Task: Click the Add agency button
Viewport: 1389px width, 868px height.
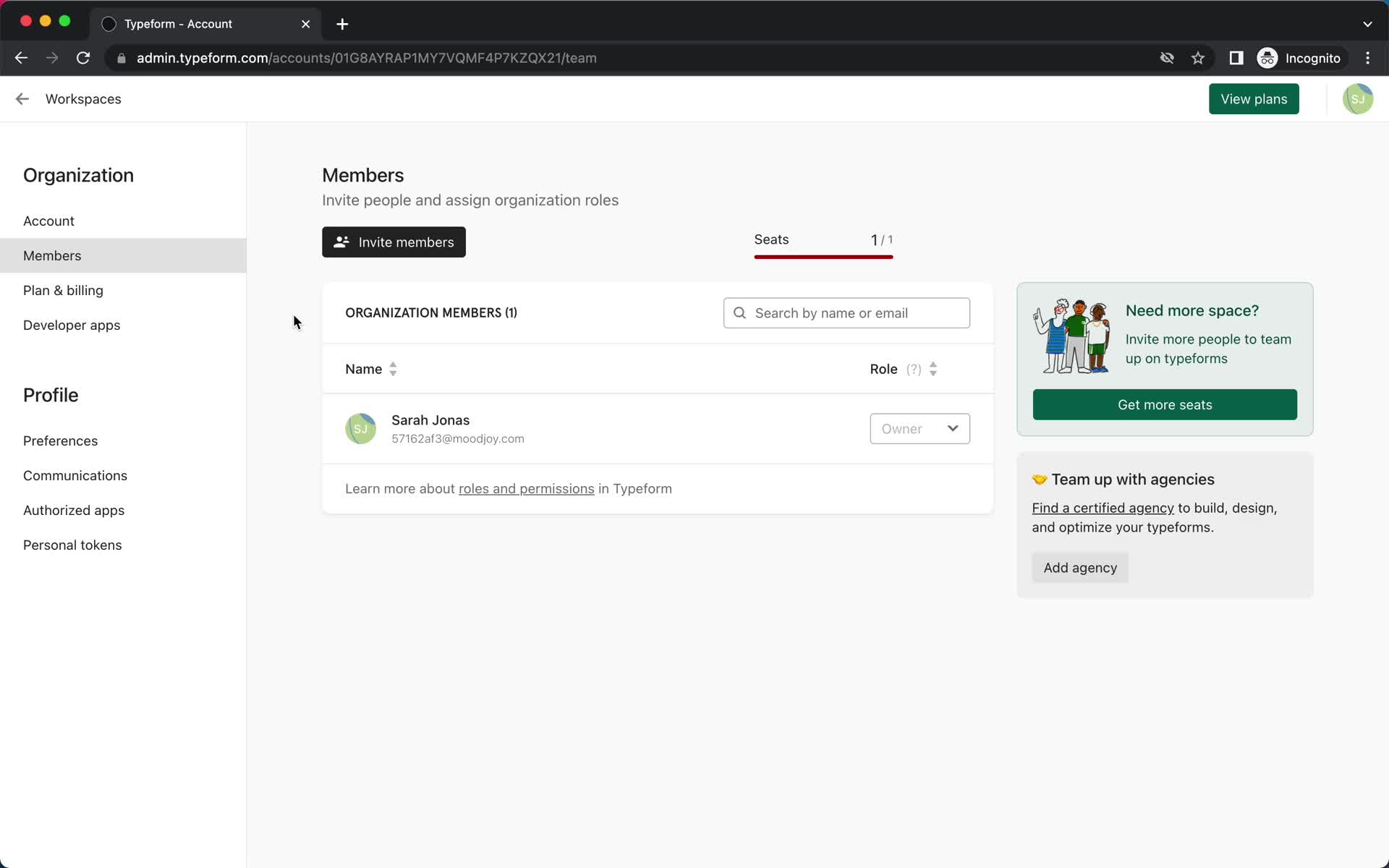Action: (x=1079, y=568)
